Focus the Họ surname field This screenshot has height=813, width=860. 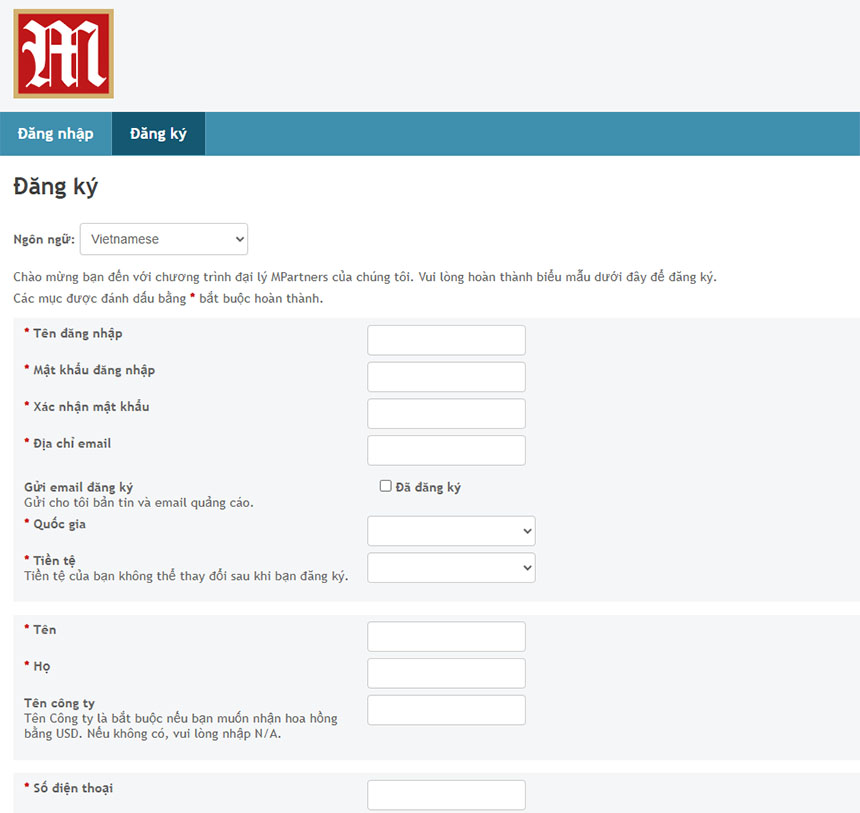[446, 673]
